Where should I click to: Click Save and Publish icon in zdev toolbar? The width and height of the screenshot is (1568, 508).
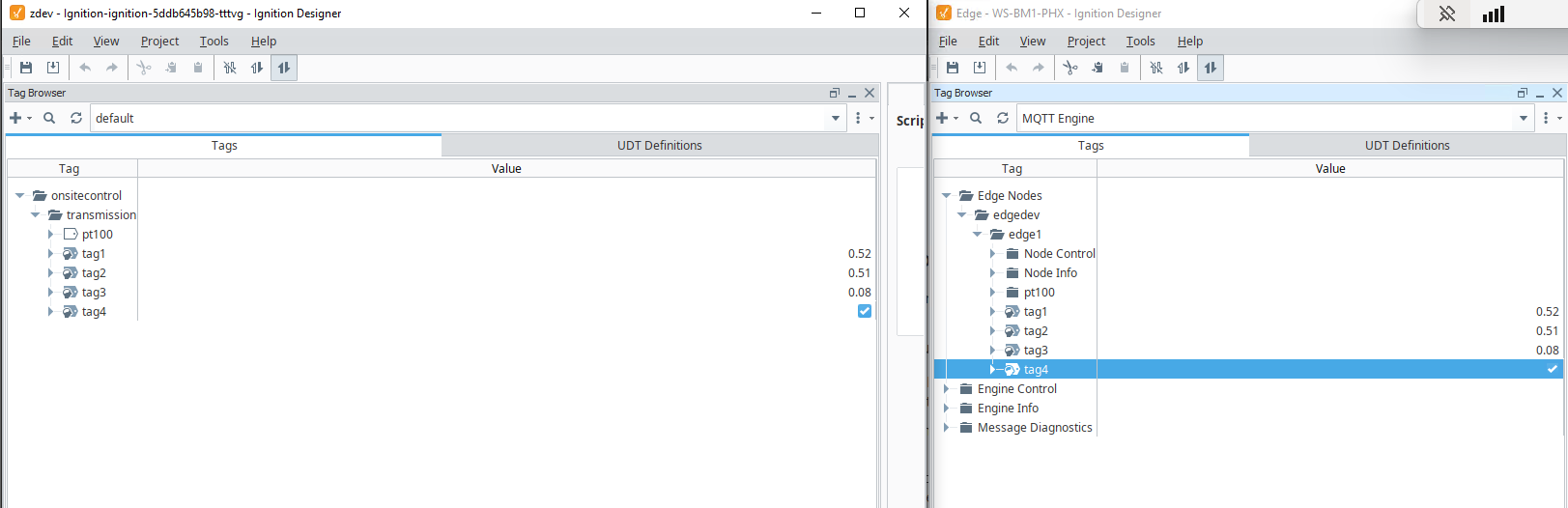(x=53, y=68)
